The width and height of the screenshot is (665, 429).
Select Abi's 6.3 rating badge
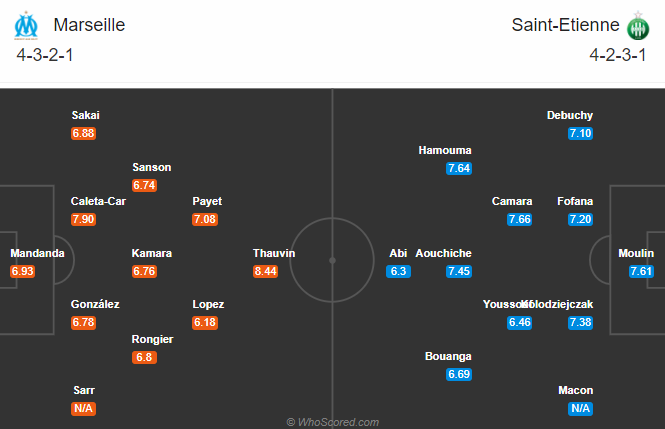[x=398, y=271]
